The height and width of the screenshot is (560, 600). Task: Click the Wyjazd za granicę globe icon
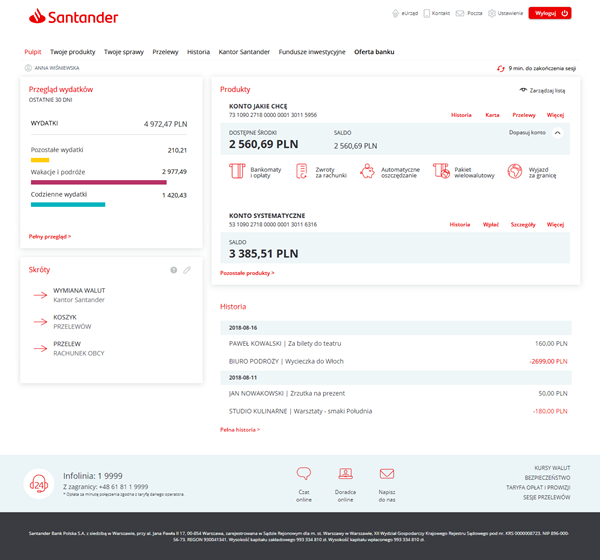(x=515, y=172)
